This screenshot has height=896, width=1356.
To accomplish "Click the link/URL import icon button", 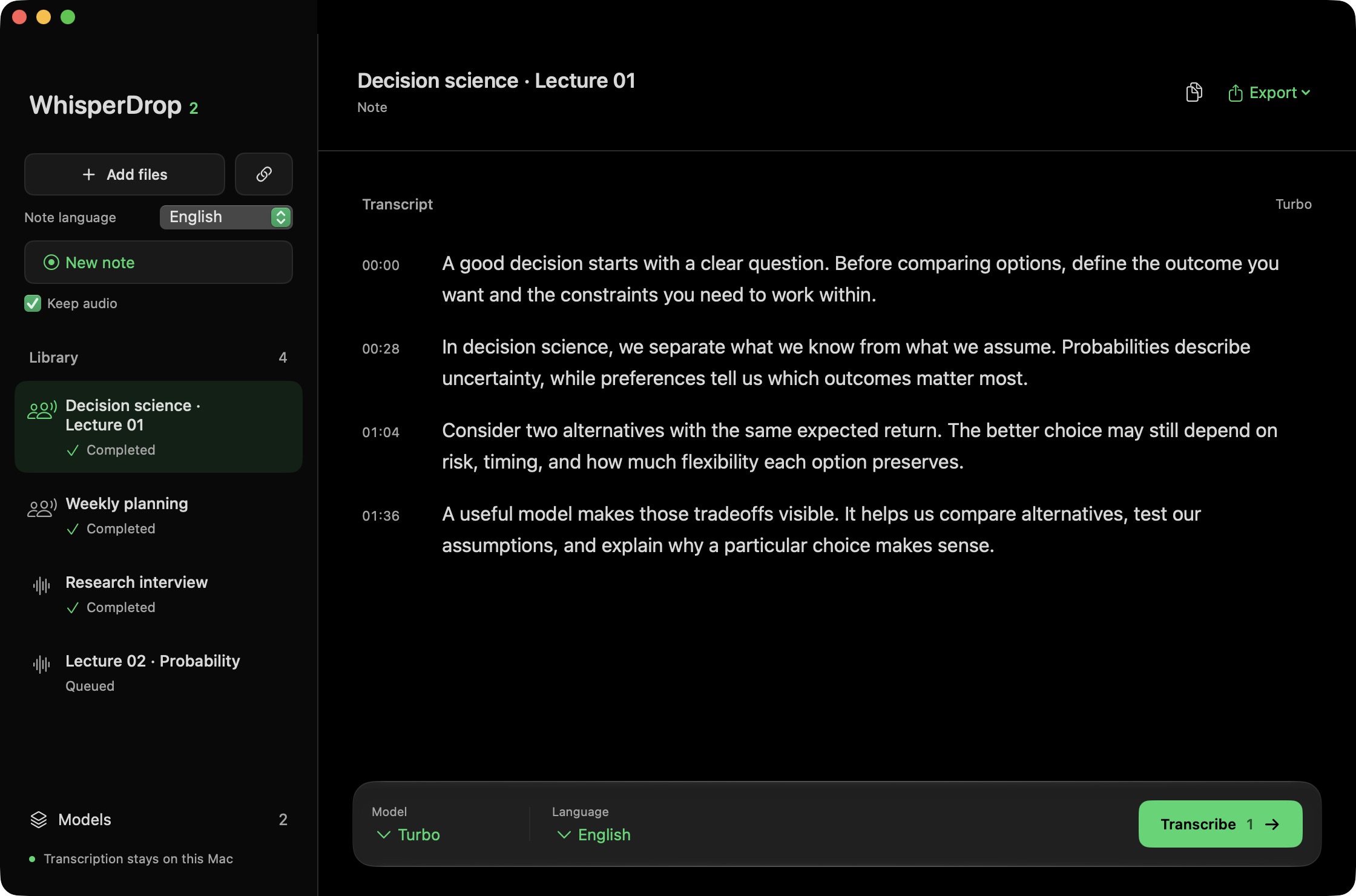I will coord(264,174).
